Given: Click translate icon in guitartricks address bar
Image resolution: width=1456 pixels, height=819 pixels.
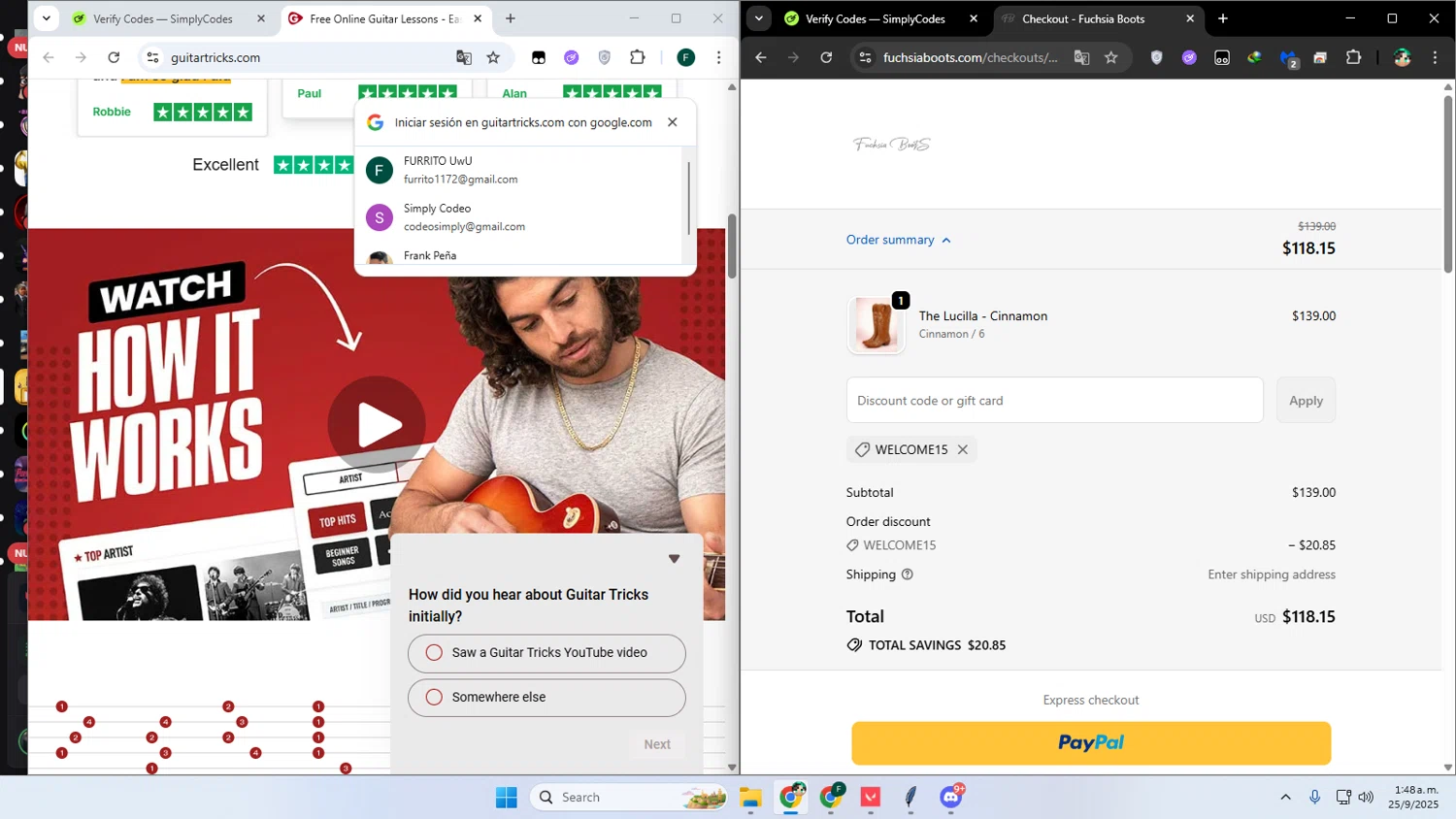Looking at the screenshot, I should click(x=464, y=57).
